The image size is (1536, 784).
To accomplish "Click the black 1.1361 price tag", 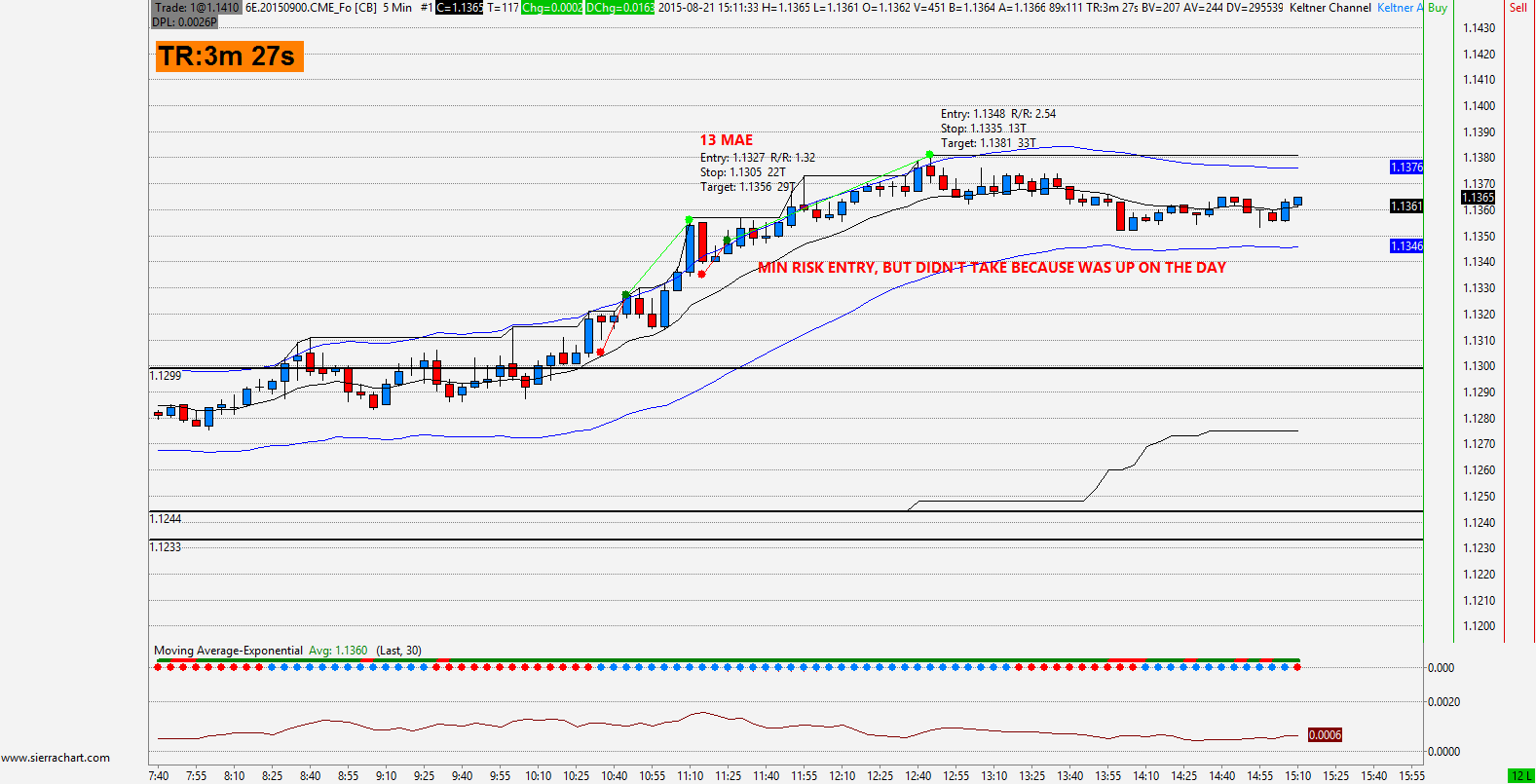I will (1406, 206).
